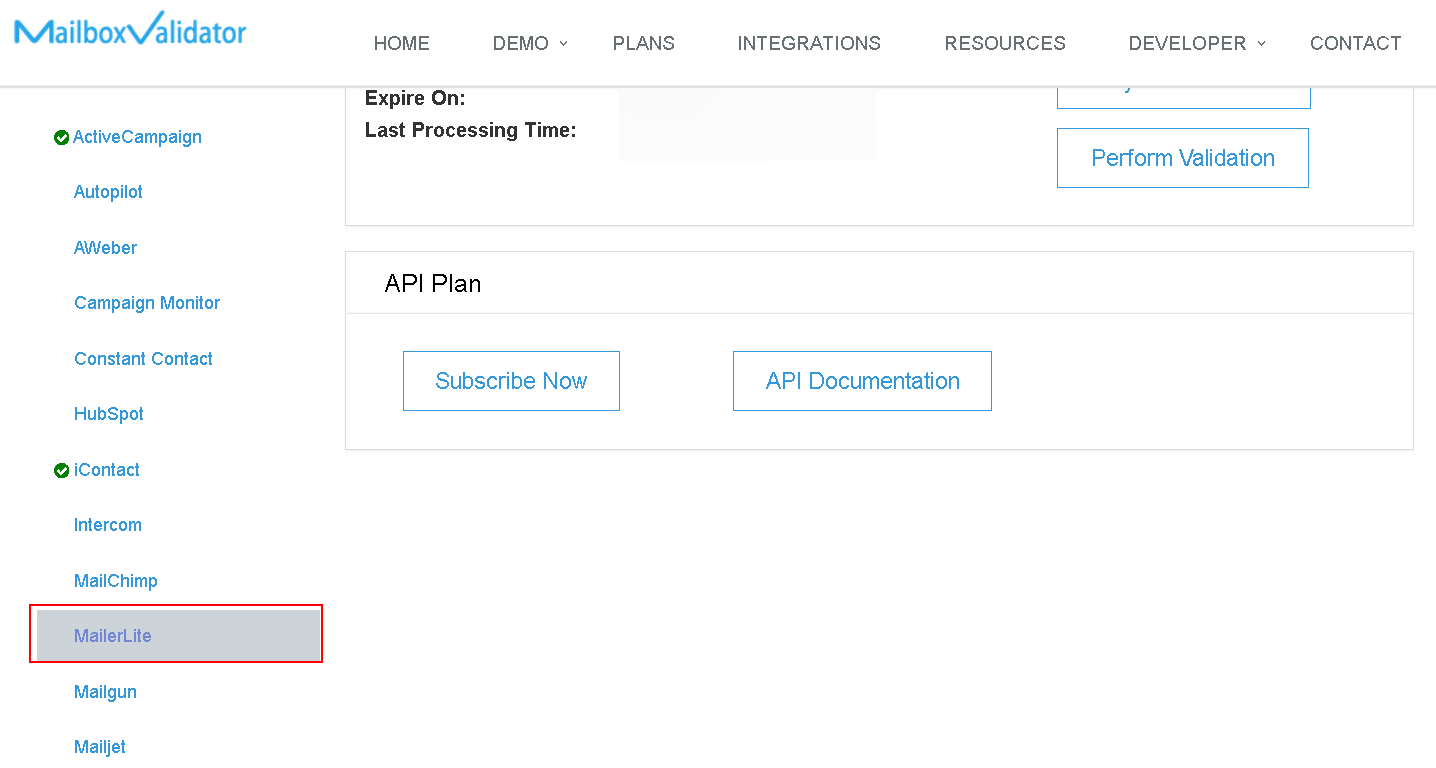This screenshot has width=1436, height=768.
Task: Click the green checkmark beside iContact
Action: (61, 470)
